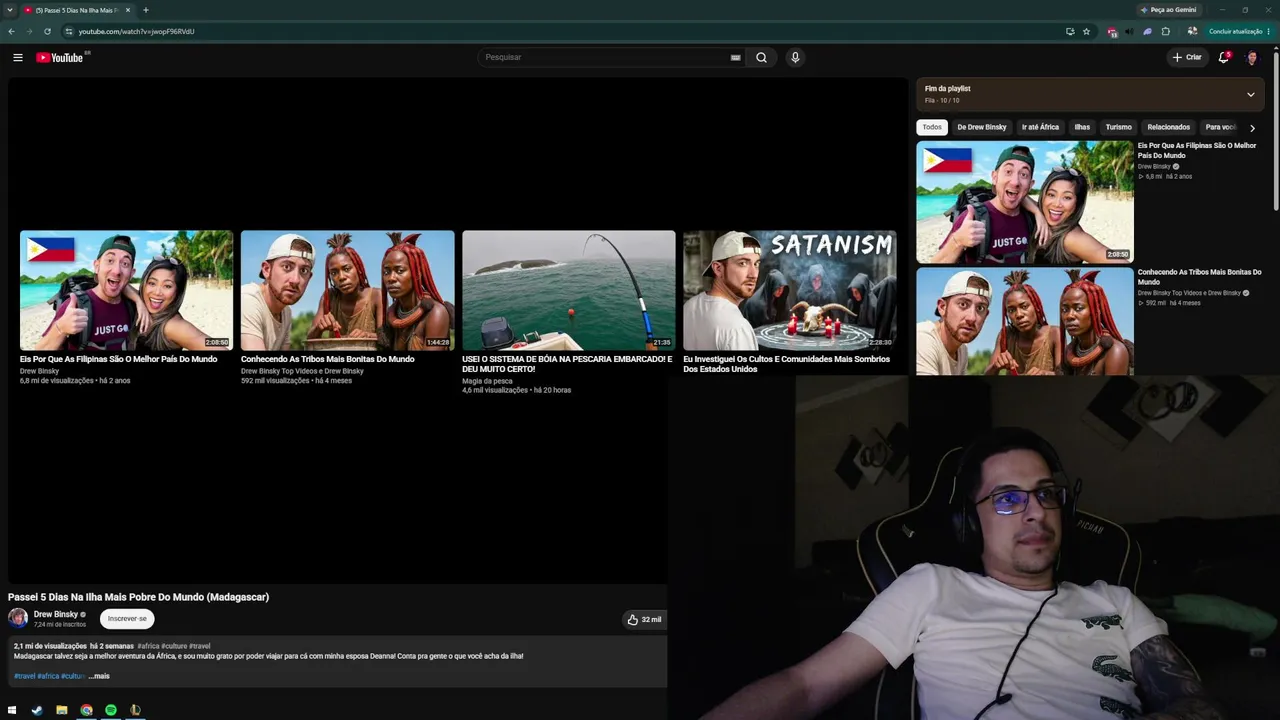
Task: Click the YouTube Pesquisar search field
Action: click(x=605, y=57)
